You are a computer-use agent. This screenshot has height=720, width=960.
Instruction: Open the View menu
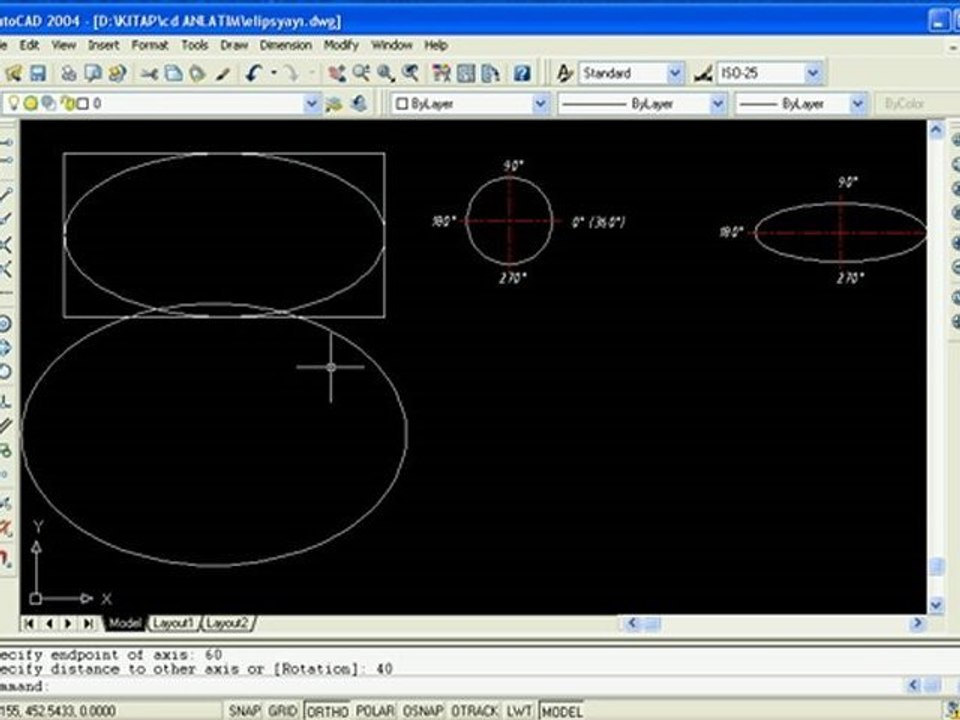pos(64,45)
